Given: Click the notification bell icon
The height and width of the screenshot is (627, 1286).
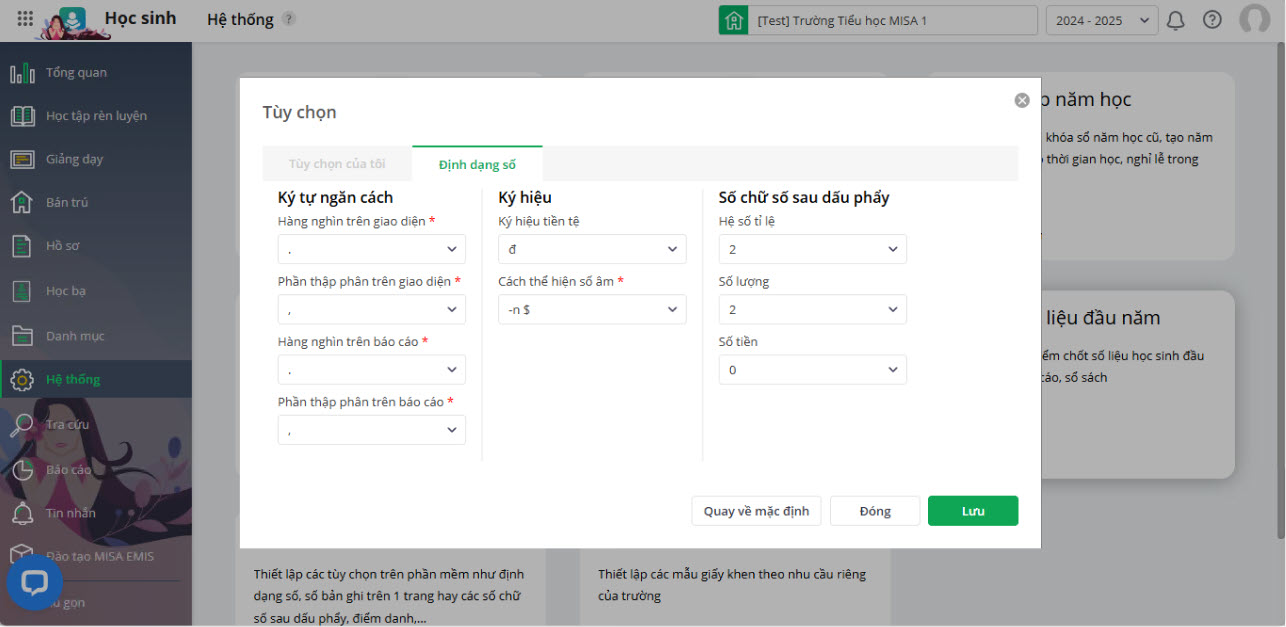Looking at the screenshot, I should [1176, 20].
